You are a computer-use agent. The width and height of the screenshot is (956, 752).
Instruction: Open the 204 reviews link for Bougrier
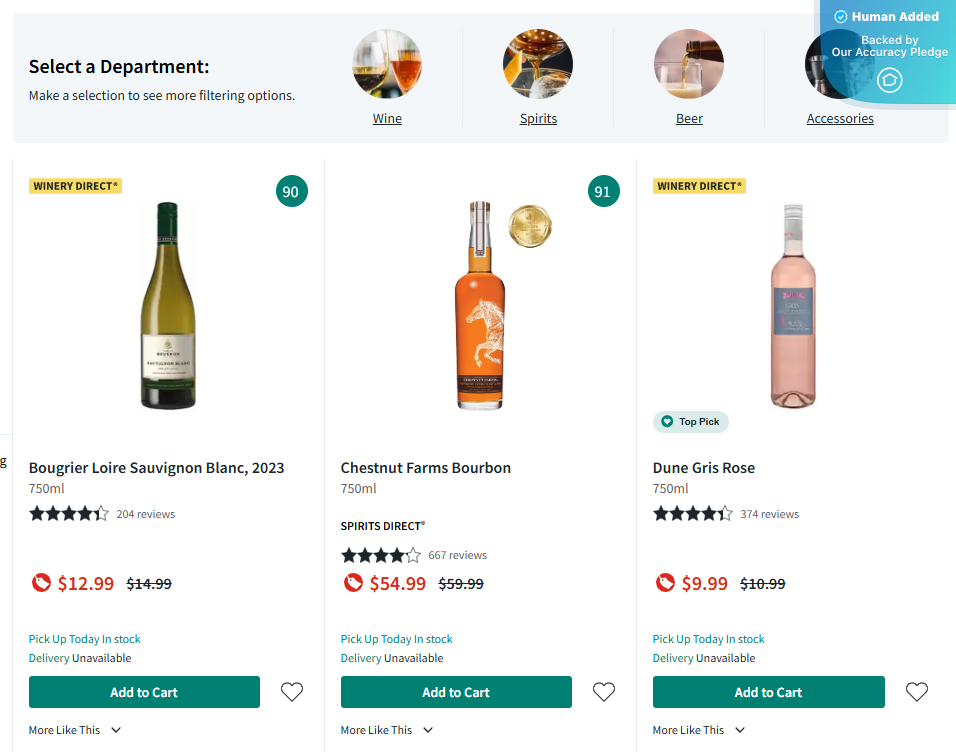[147, 513]
